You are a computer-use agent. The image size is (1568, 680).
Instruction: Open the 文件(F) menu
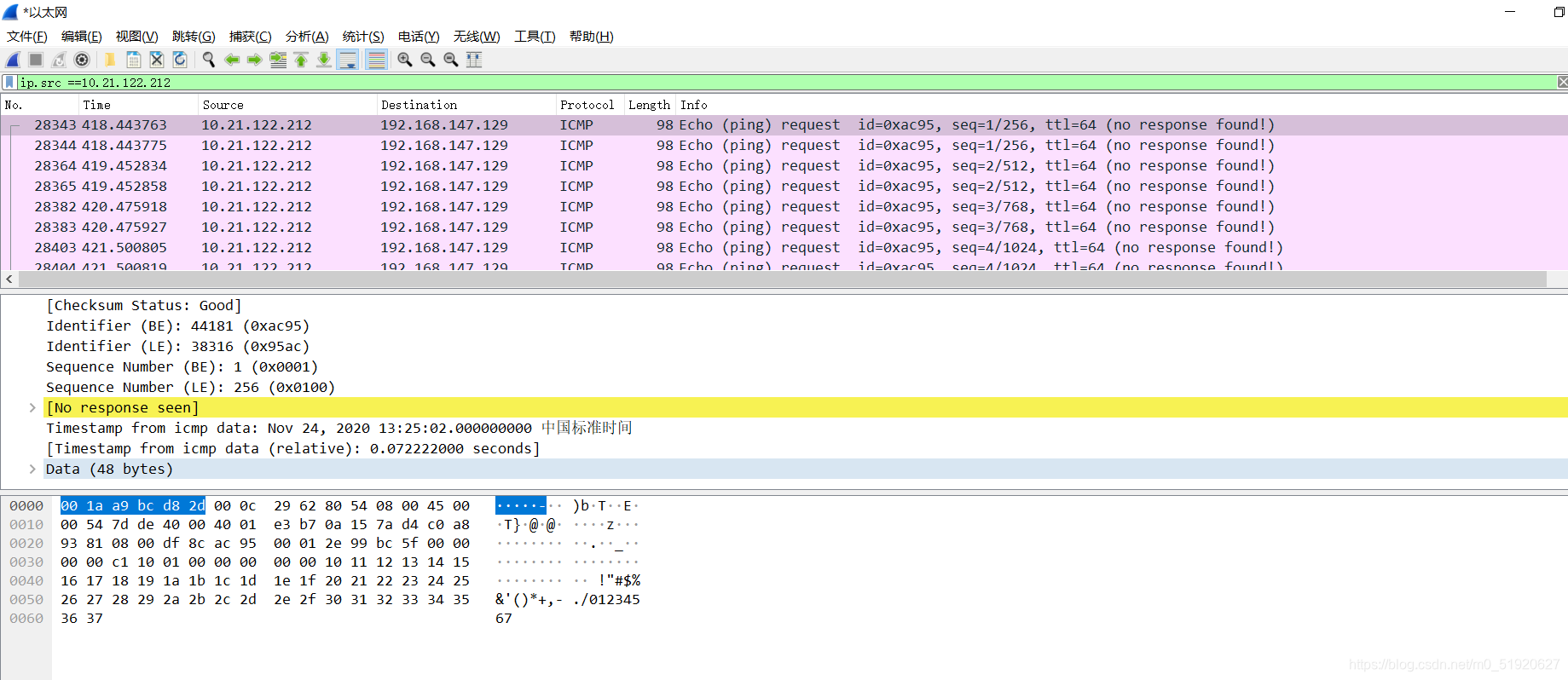point(27,37)
